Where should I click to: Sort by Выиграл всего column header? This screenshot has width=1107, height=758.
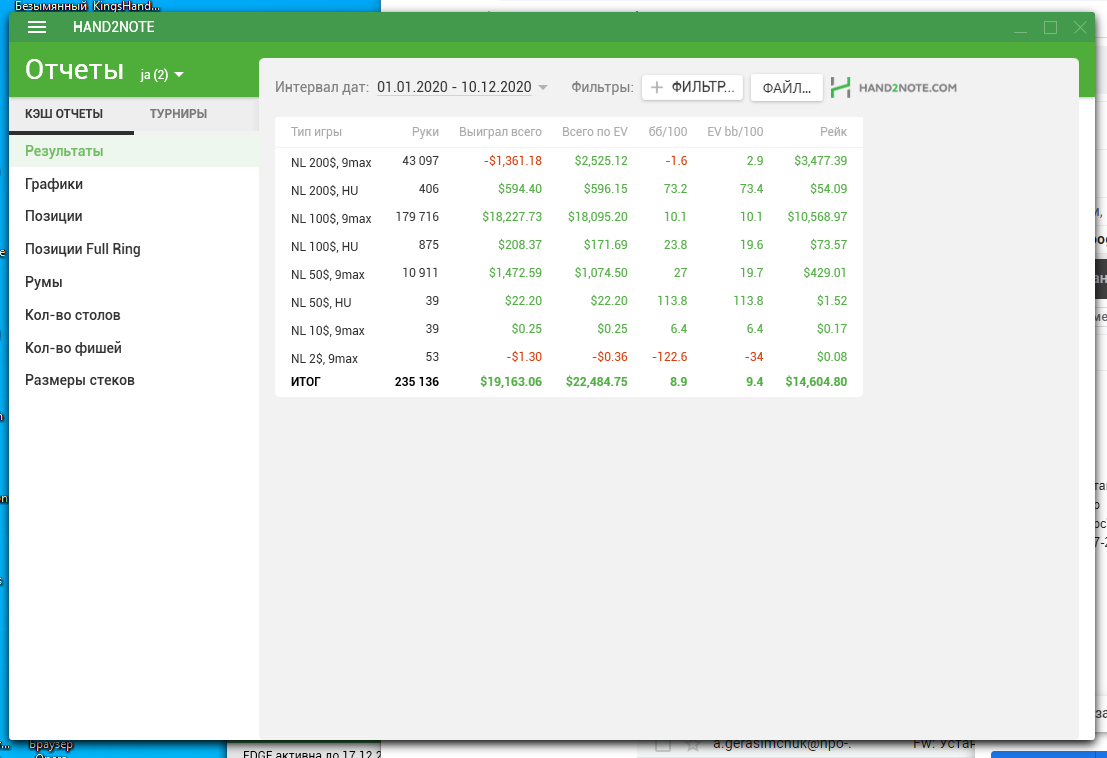500,132
